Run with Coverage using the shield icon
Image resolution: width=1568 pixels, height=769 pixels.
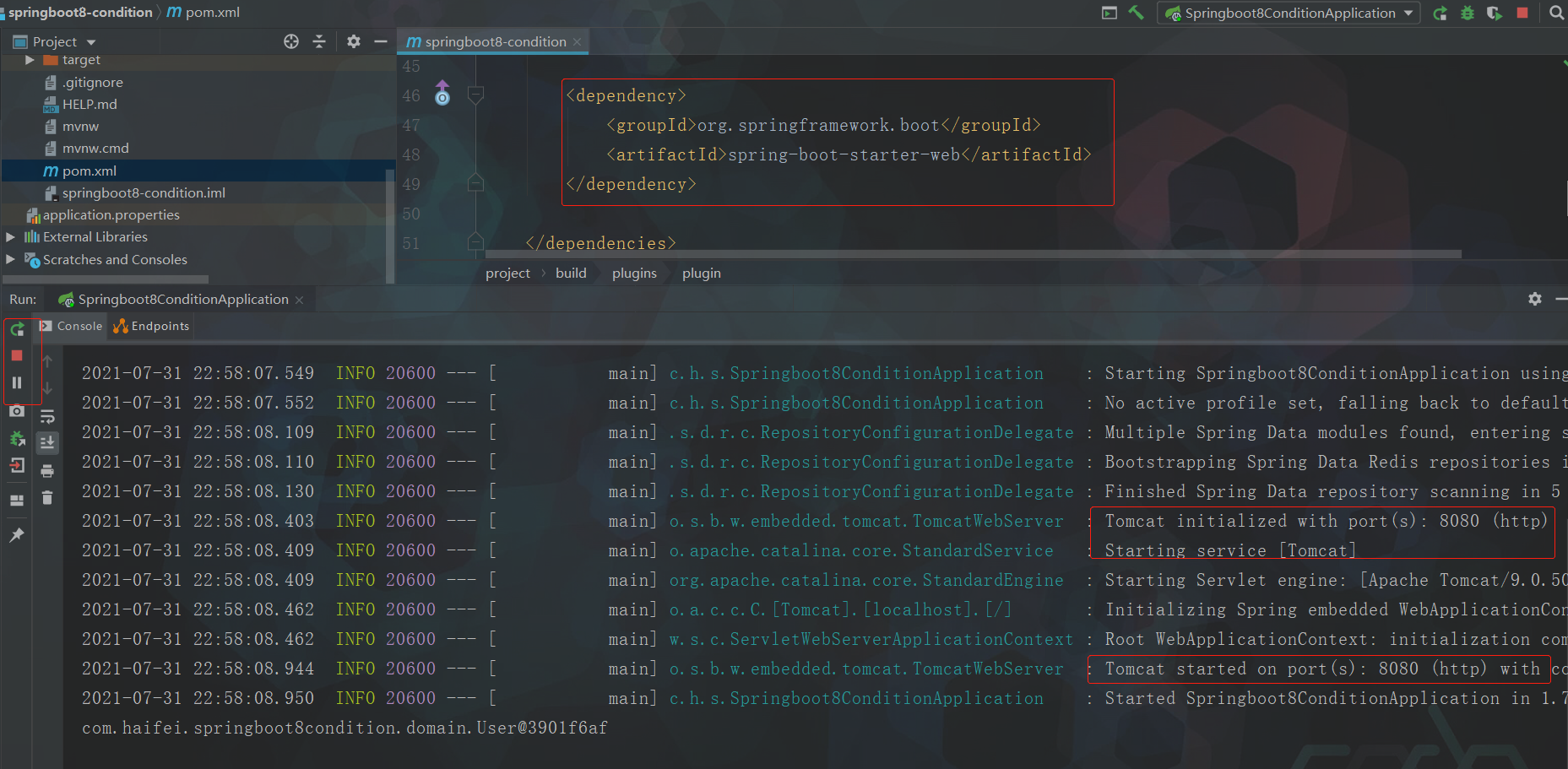(x=1495, y=13)
